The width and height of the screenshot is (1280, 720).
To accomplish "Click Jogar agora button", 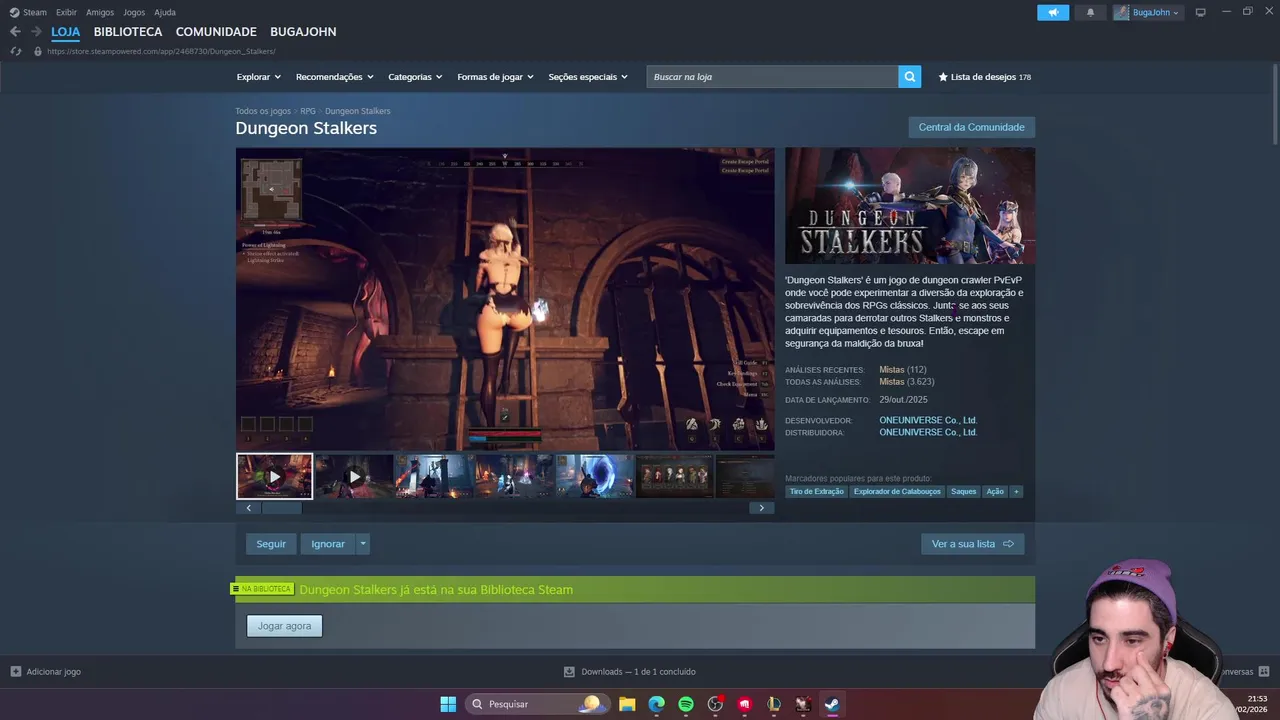I will tap(285, 626).
